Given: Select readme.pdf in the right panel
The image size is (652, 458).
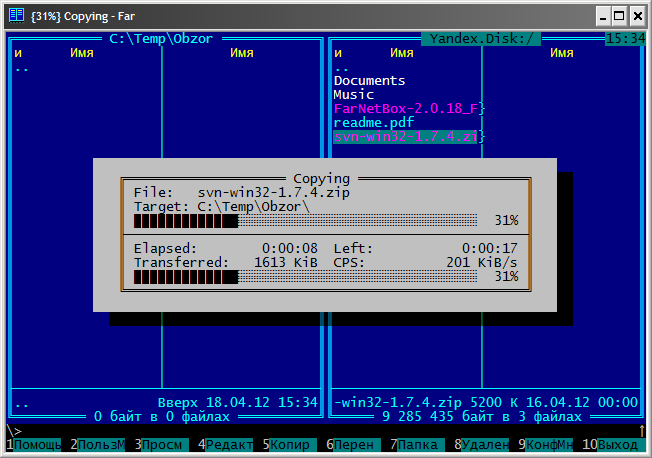Looking at the screenshot, I should (373, 123).
